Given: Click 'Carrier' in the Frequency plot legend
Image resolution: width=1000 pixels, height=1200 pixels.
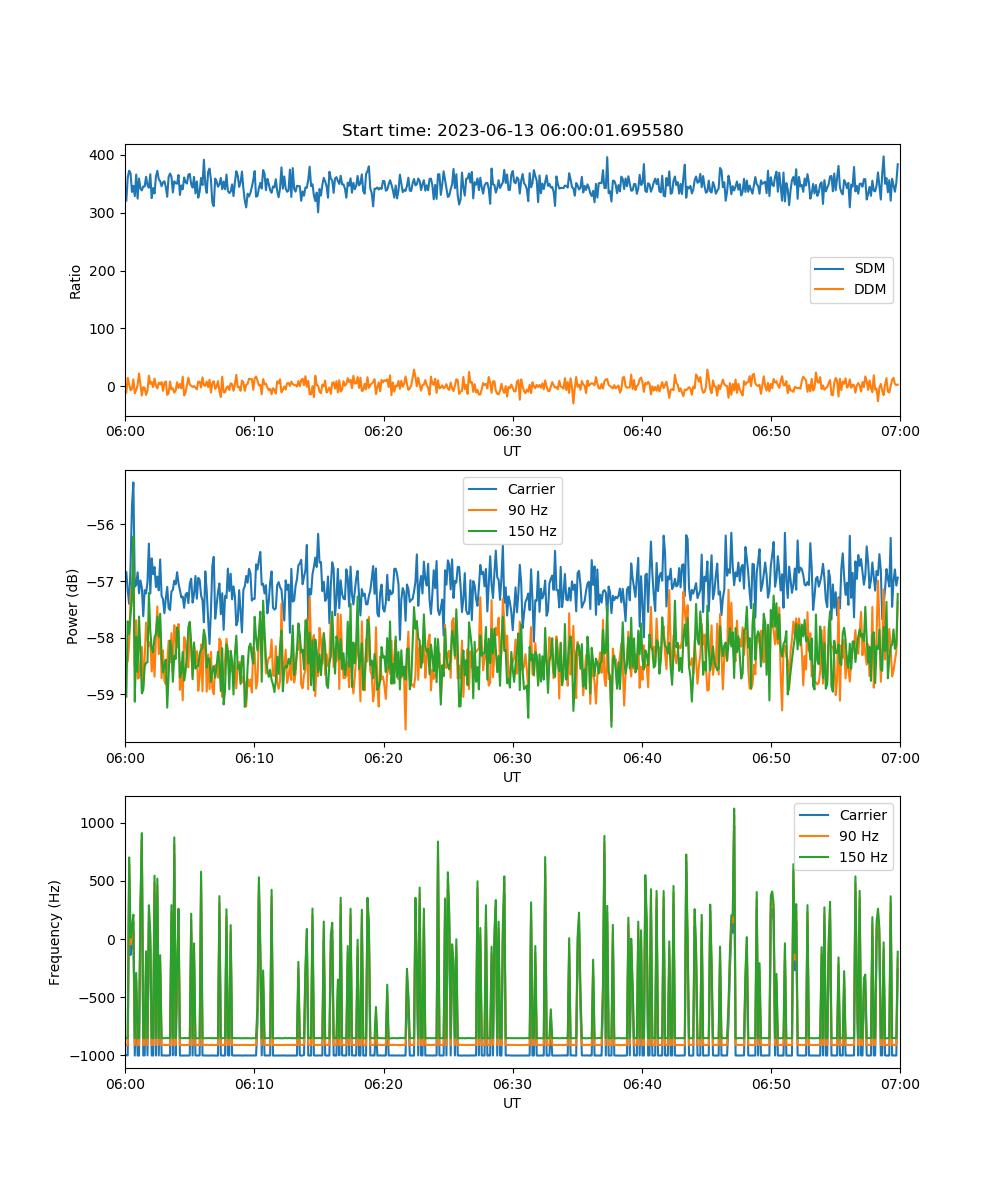Looking at the screenshot, I should point(862,815).
